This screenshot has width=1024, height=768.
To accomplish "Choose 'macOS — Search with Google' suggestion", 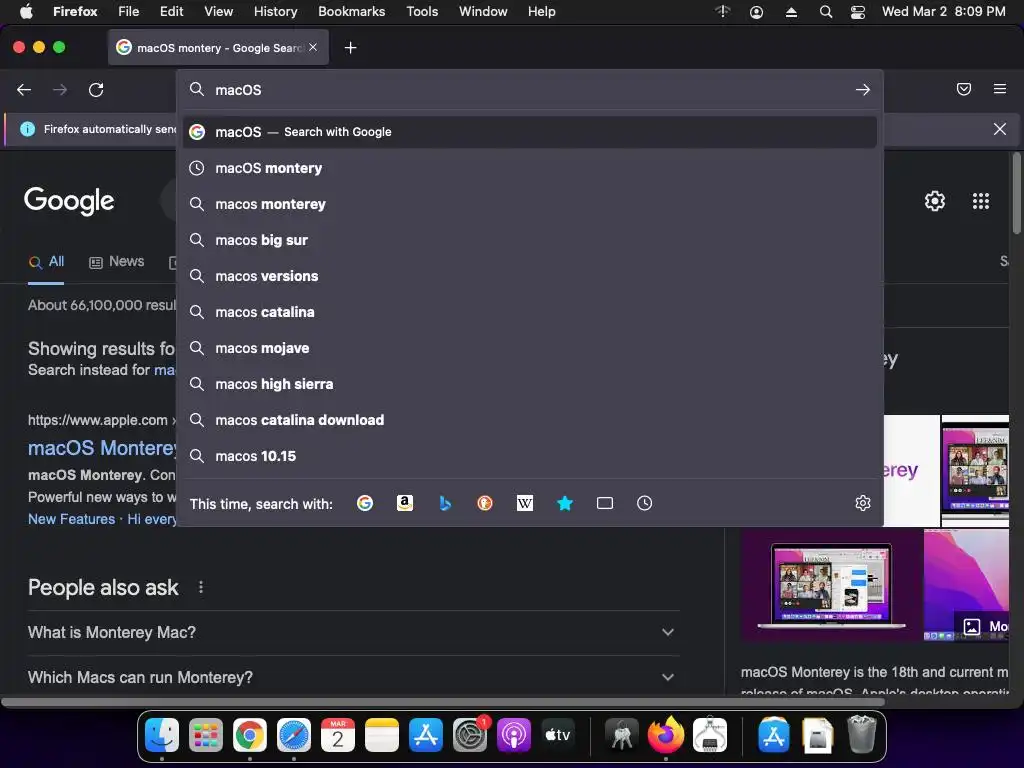I will click(x=530, y=132).
